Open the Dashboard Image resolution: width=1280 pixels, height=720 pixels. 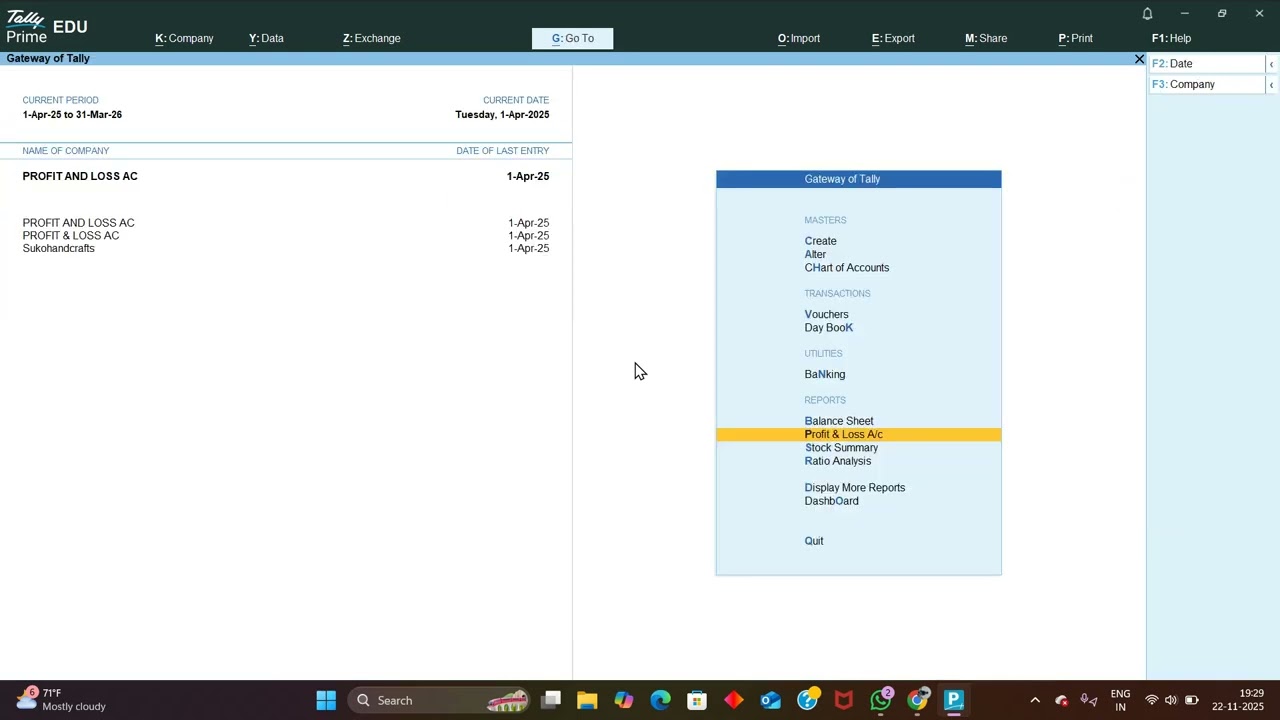tap(832, 501)
